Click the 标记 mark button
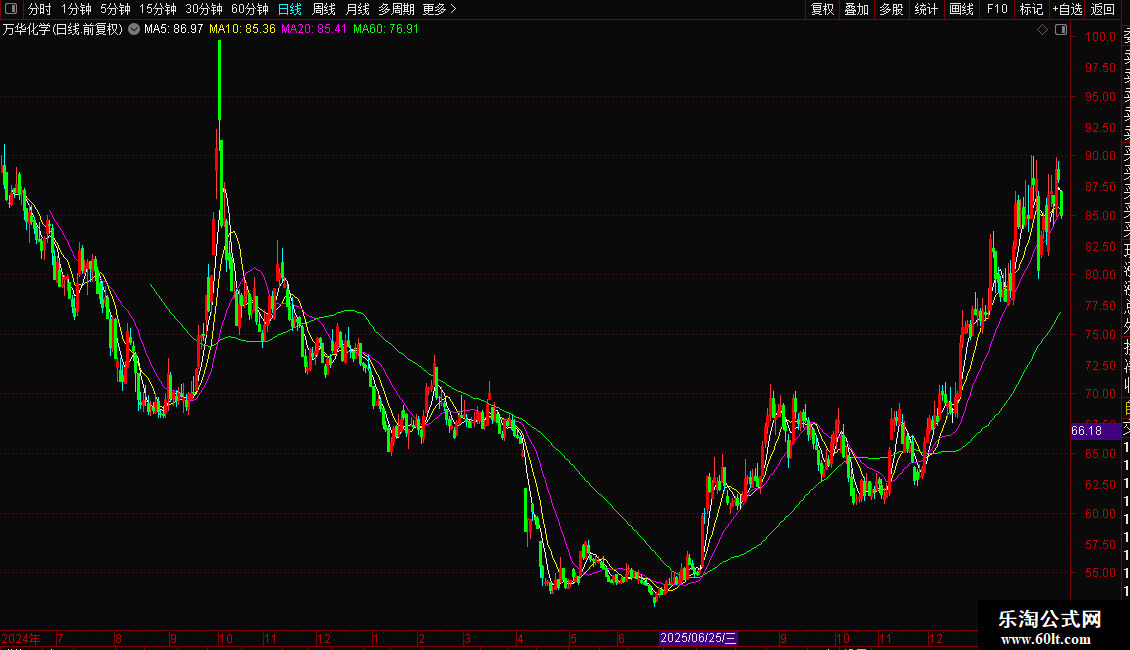The width and height of the screenshot is (1130, 650). [x=1031, y=9]
